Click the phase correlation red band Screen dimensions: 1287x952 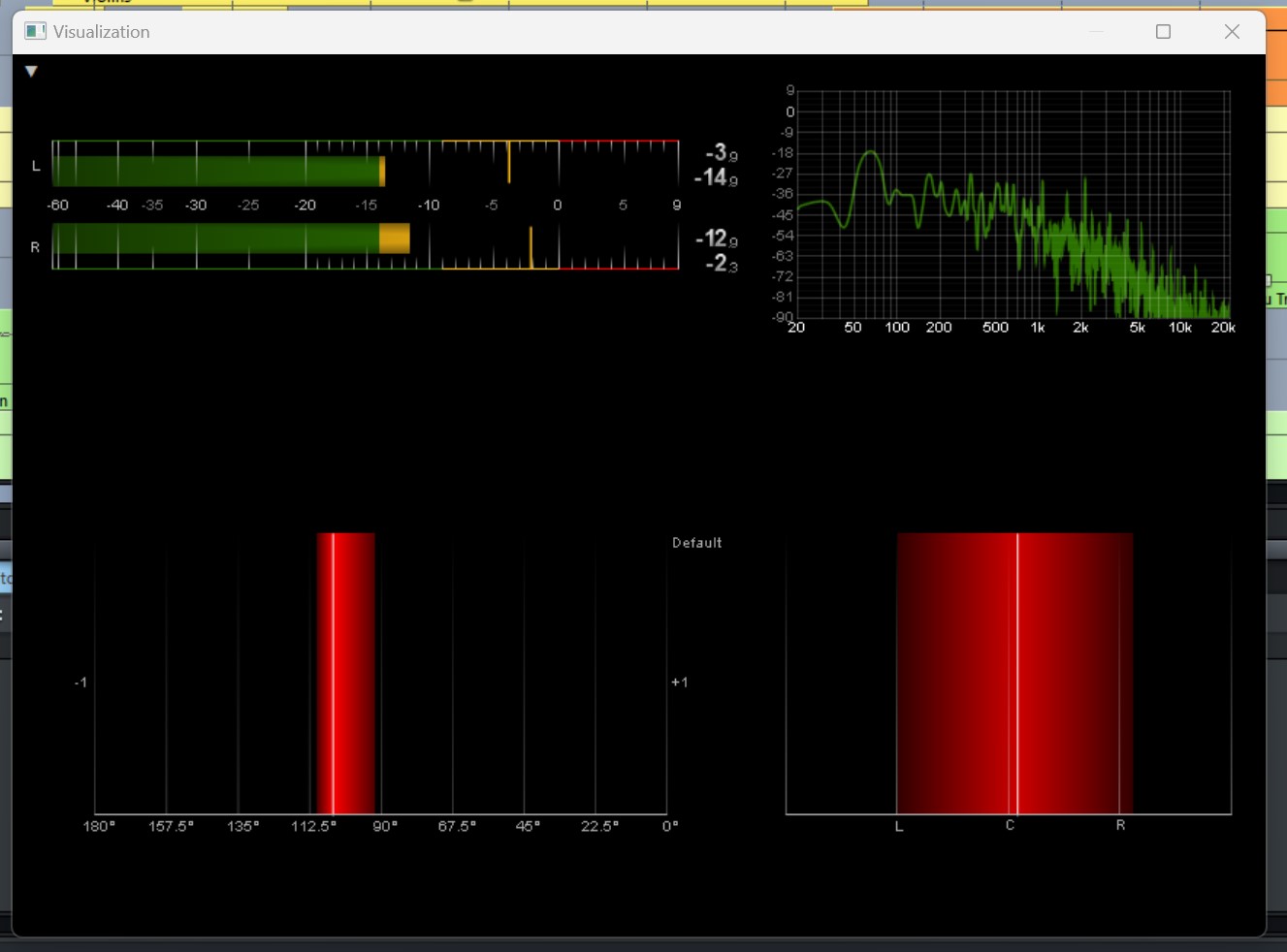[345, 673]
